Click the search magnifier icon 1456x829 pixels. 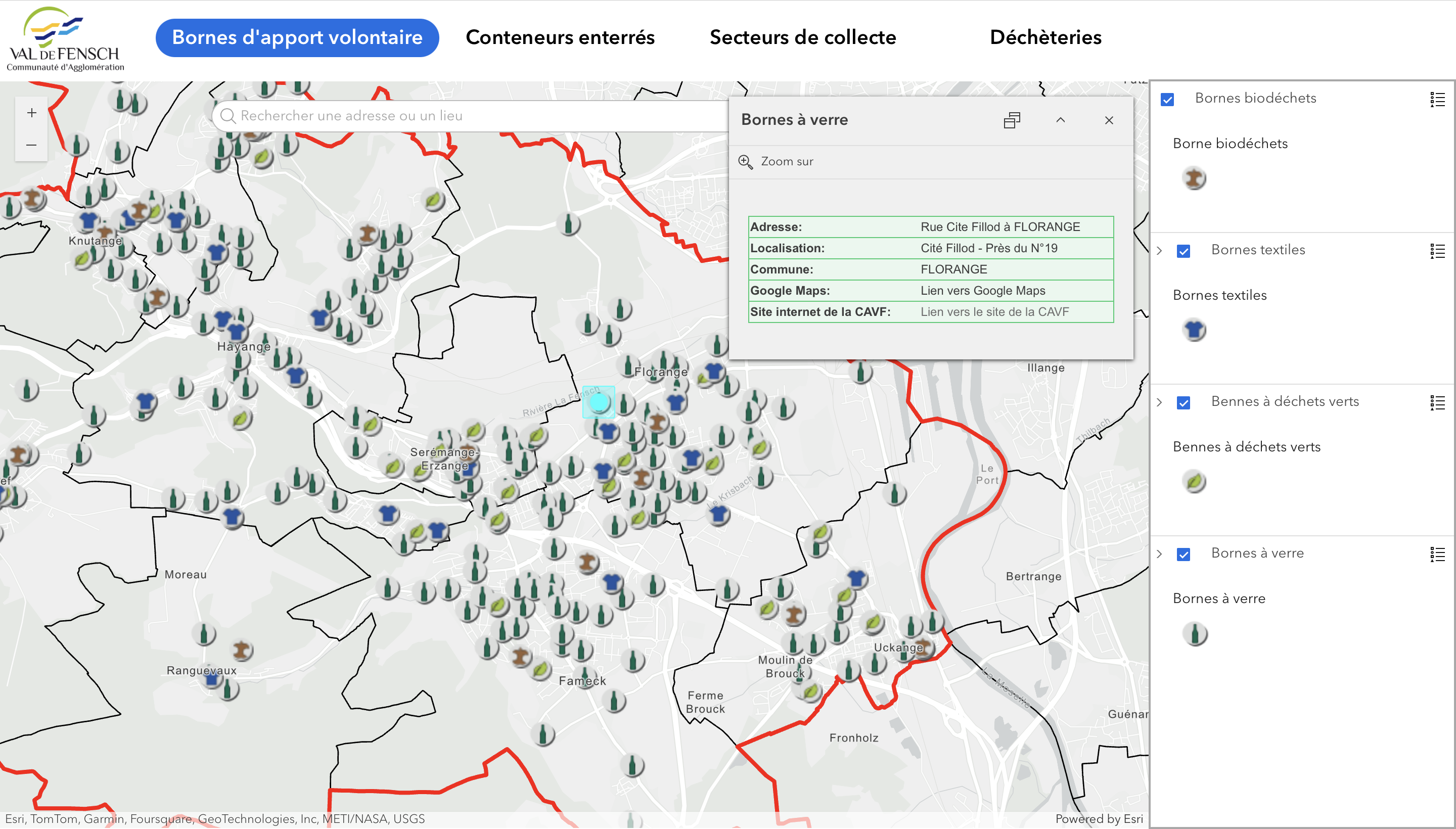tap(228, 116)
